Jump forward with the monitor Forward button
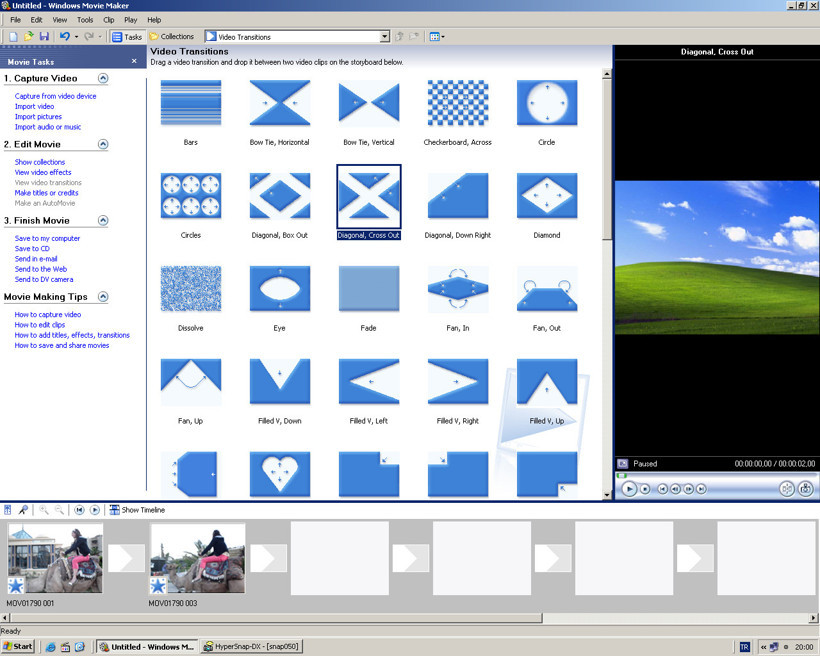The width and height of the screenshot is (820, 656). click(701, 489)
